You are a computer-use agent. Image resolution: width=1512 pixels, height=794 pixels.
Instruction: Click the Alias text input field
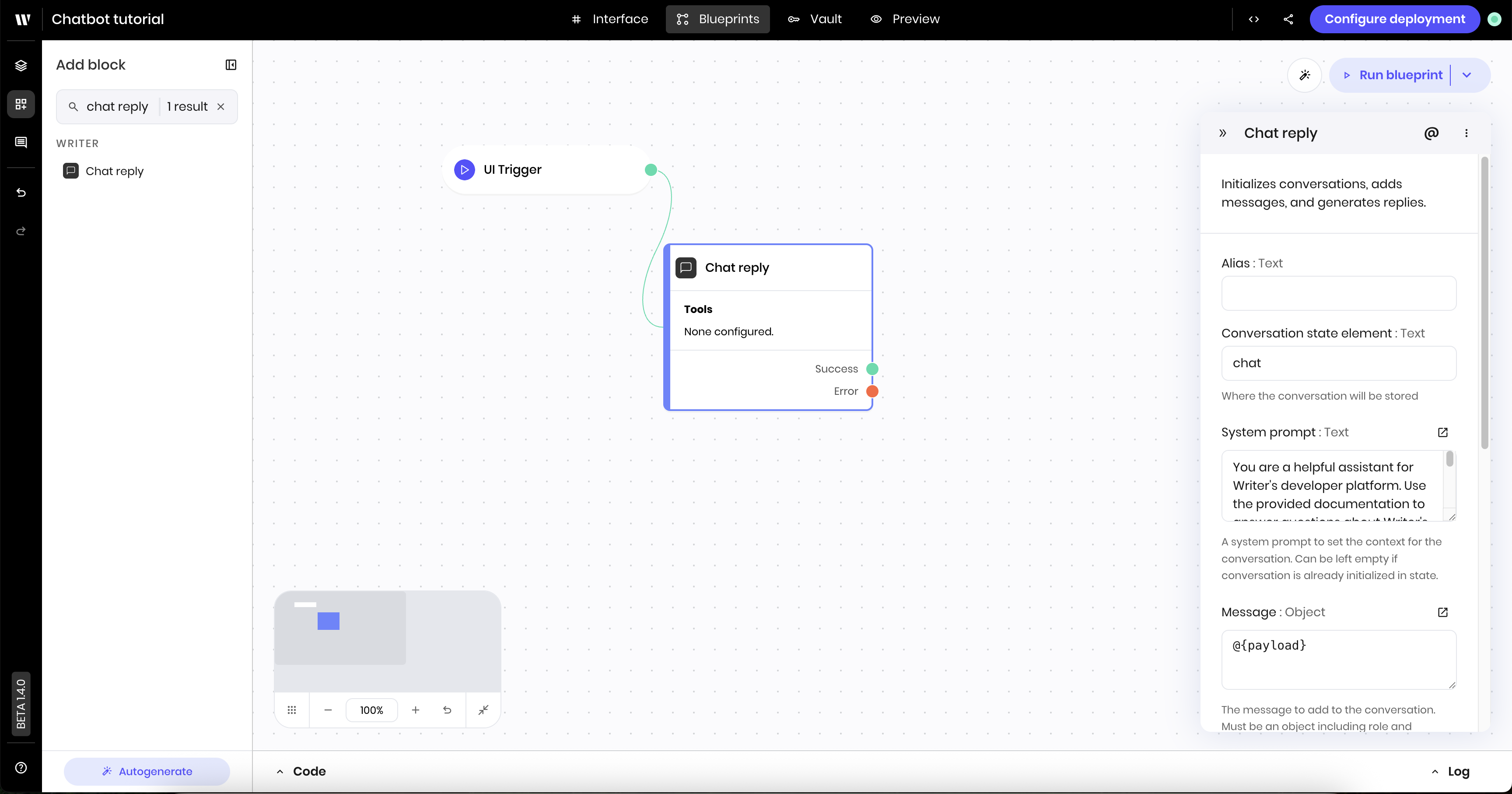tap(1338, 293)
